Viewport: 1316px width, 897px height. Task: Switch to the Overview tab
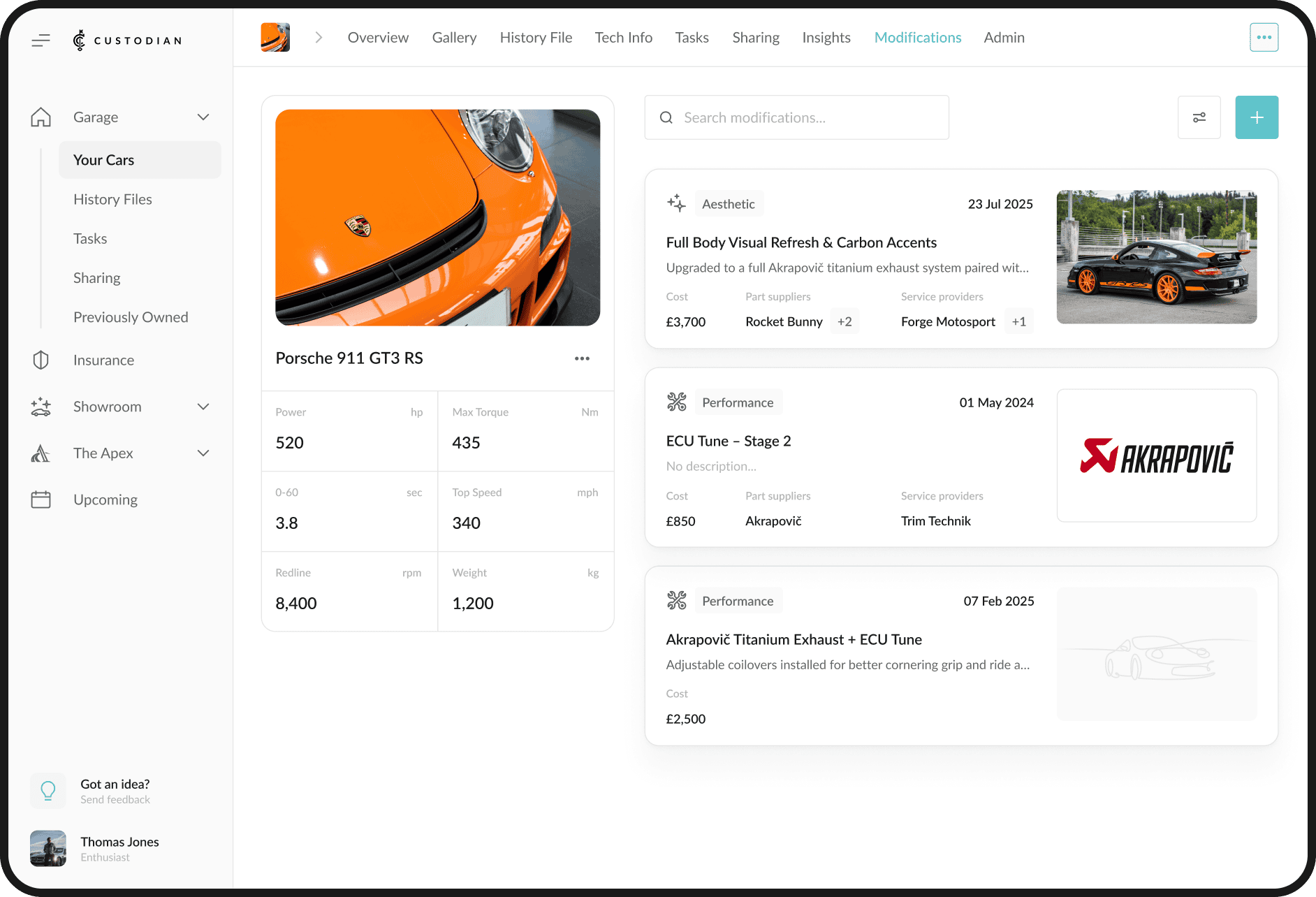click(x=378, y=38)
